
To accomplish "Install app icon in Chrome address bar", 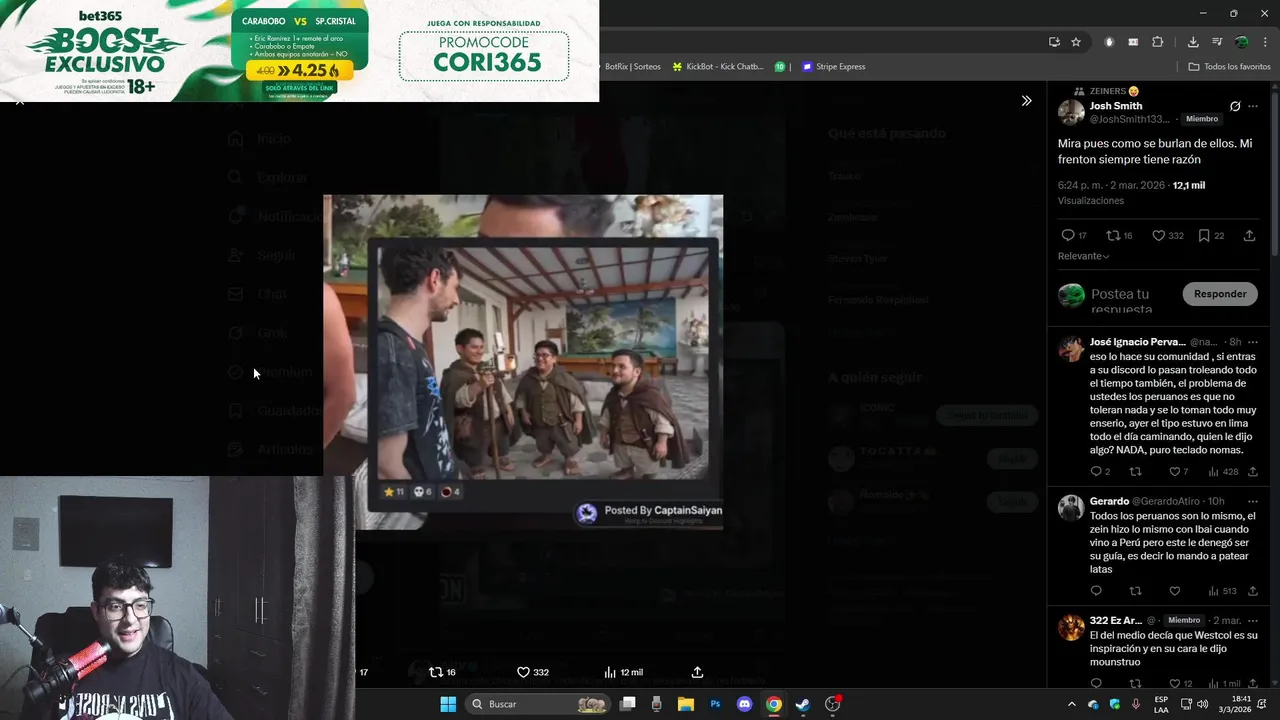I will (1054, 42).
